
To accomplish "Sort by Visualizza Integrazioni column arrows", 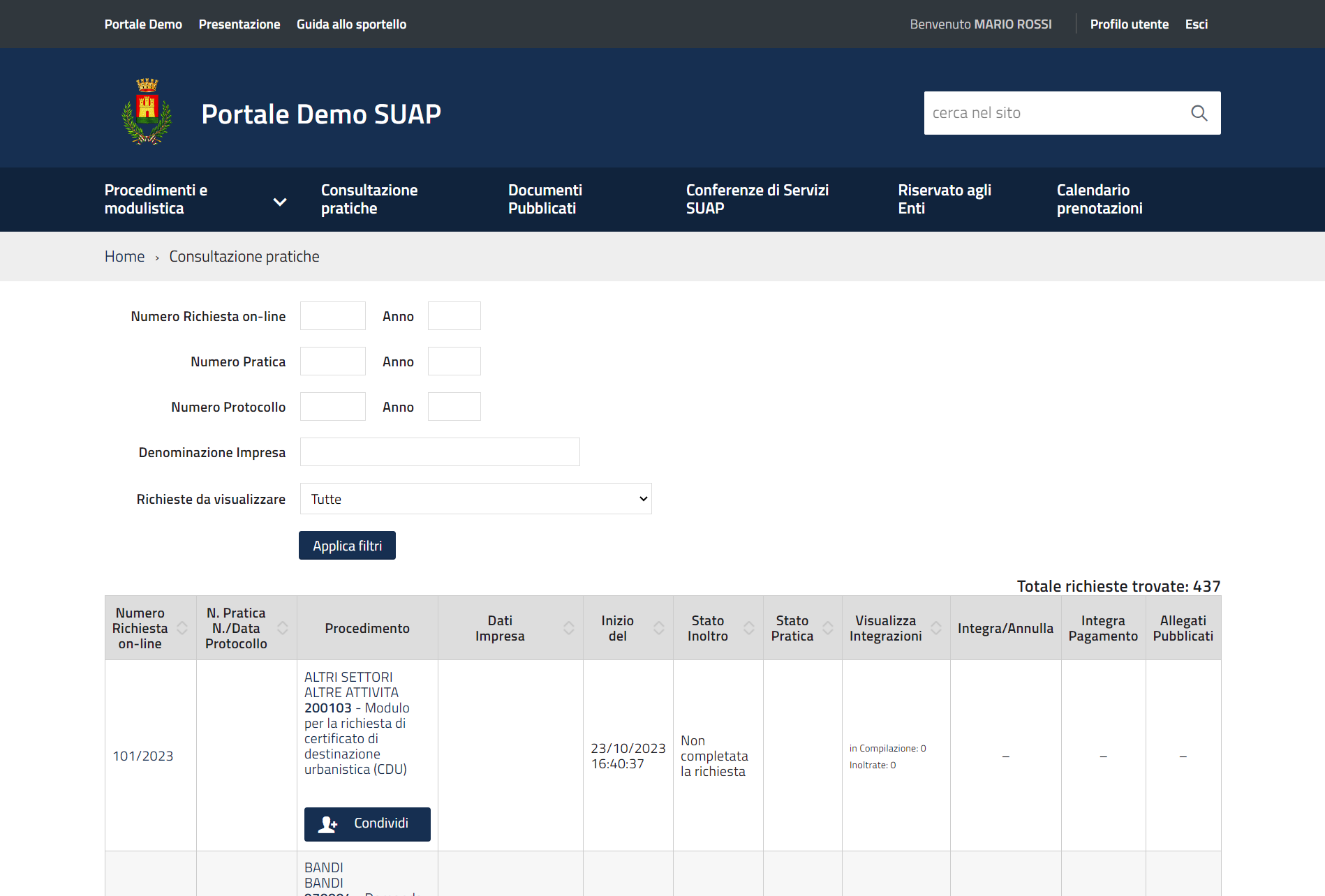I will coord(936,628).
